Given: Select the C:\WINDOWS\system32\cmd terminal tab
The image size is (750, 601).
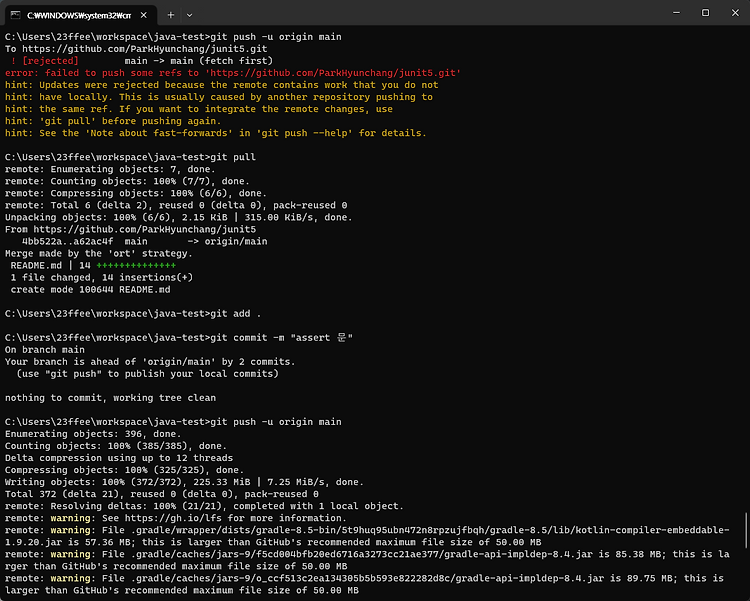Looking at the screenshot, I should click(x=80, y=15).
